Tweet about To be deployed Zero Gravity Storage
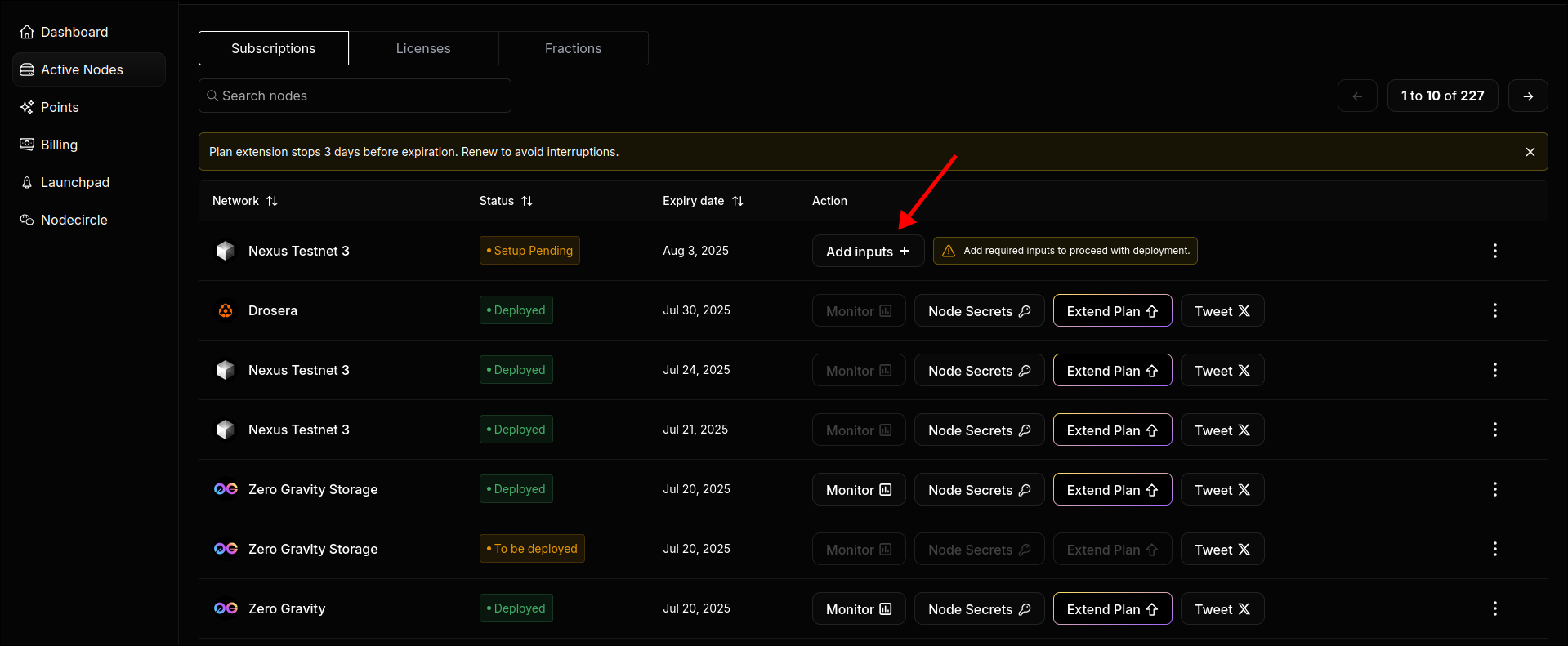 click(1222, 549)
